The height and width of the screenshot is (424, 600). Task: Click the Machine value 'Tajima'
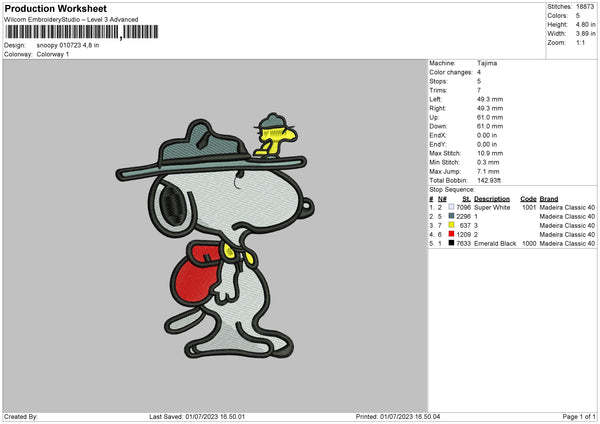point(487,63)
